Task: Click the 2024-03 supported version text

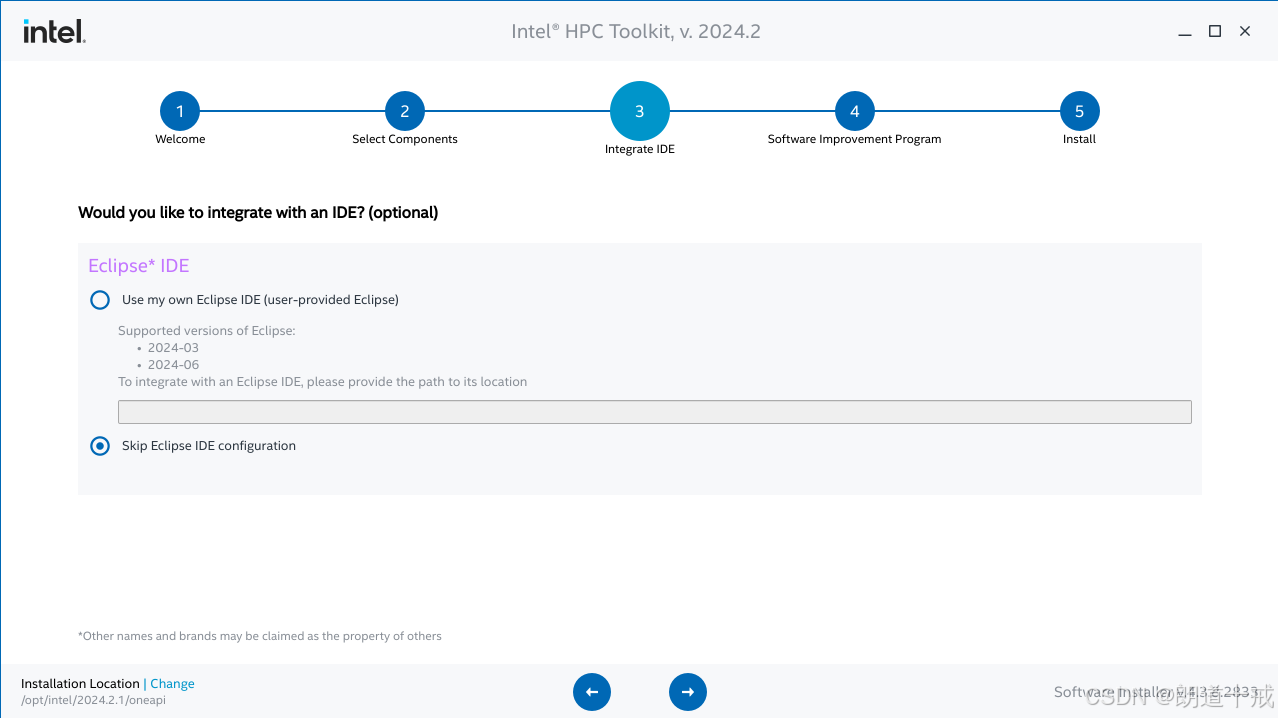Action: [173, 348]
